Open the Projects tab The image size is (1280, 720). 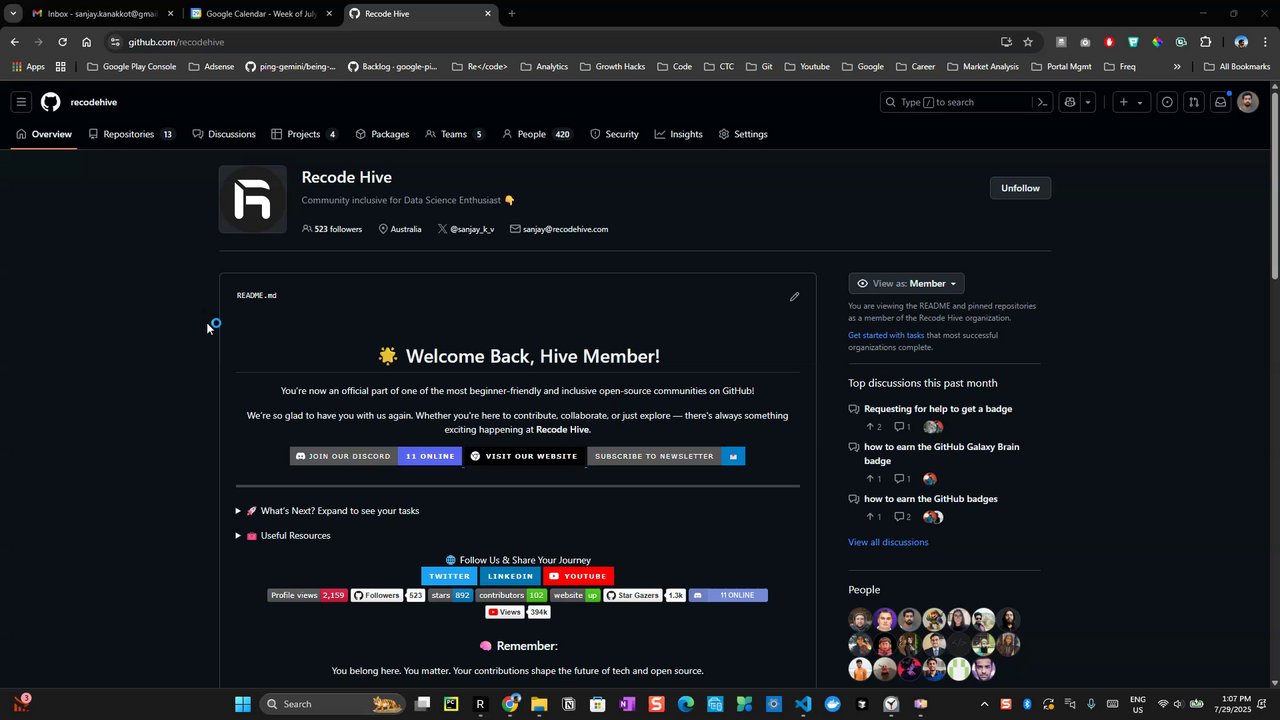(x=305, y=134)
